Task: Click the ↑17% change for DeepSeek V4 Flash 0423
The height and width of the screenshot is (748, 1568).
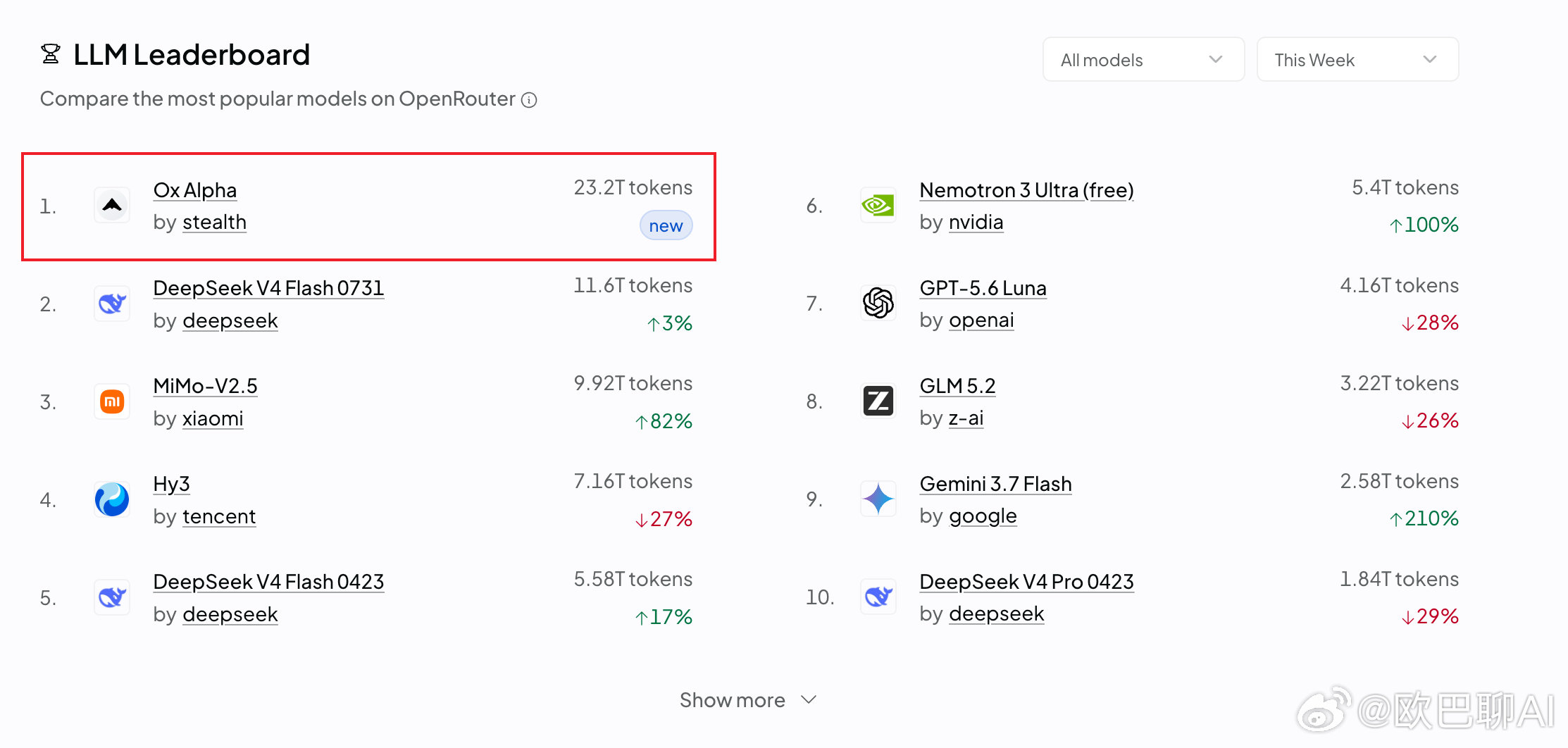Action: tap(664, 618)
